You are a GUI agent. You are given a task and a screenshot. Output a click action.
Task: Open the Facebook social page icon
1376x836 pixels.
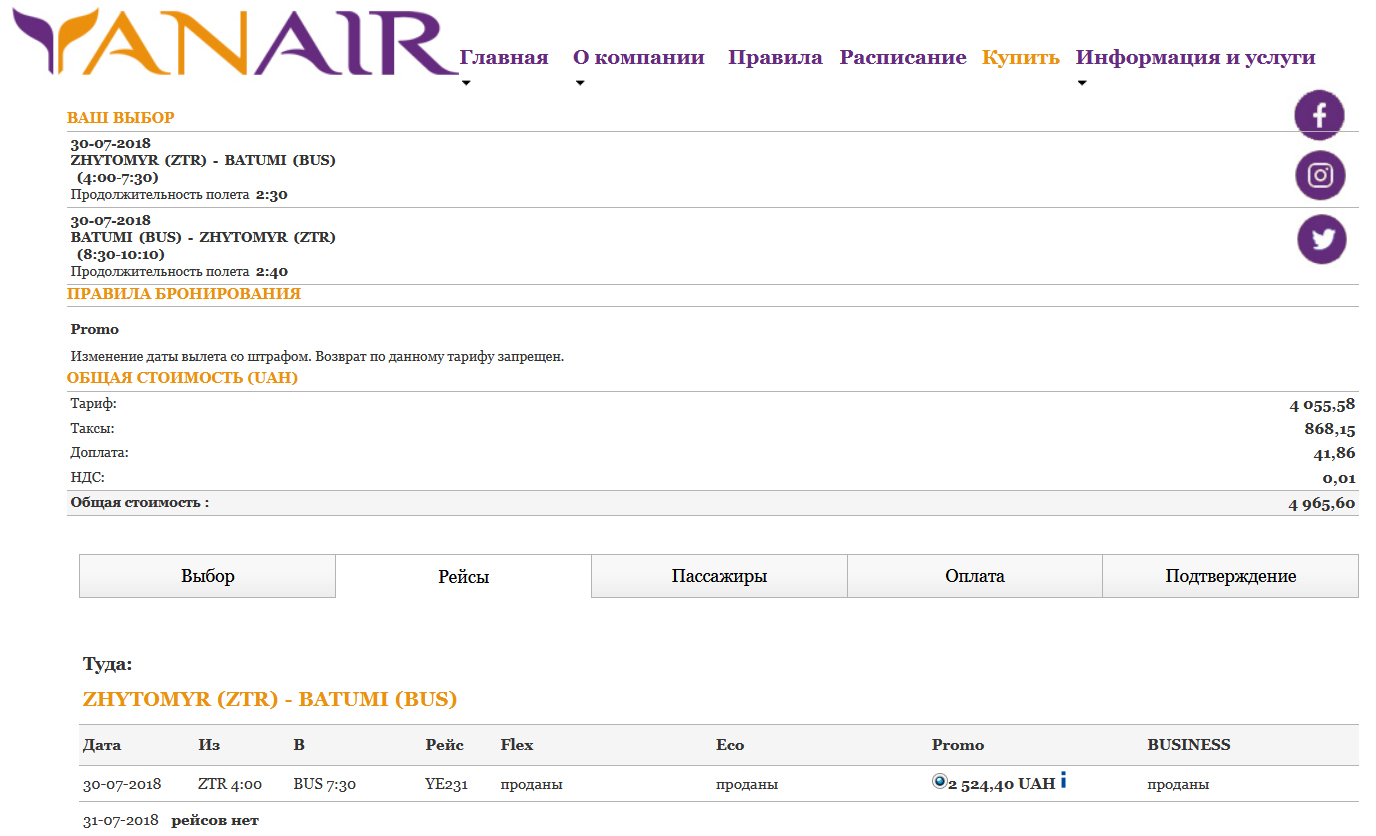coord(1319,114)
